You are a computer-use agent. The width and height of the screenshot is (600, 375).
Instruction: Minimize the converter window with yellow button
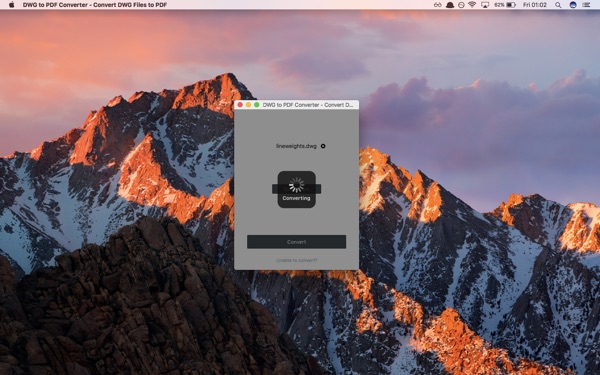click(248, 105)
